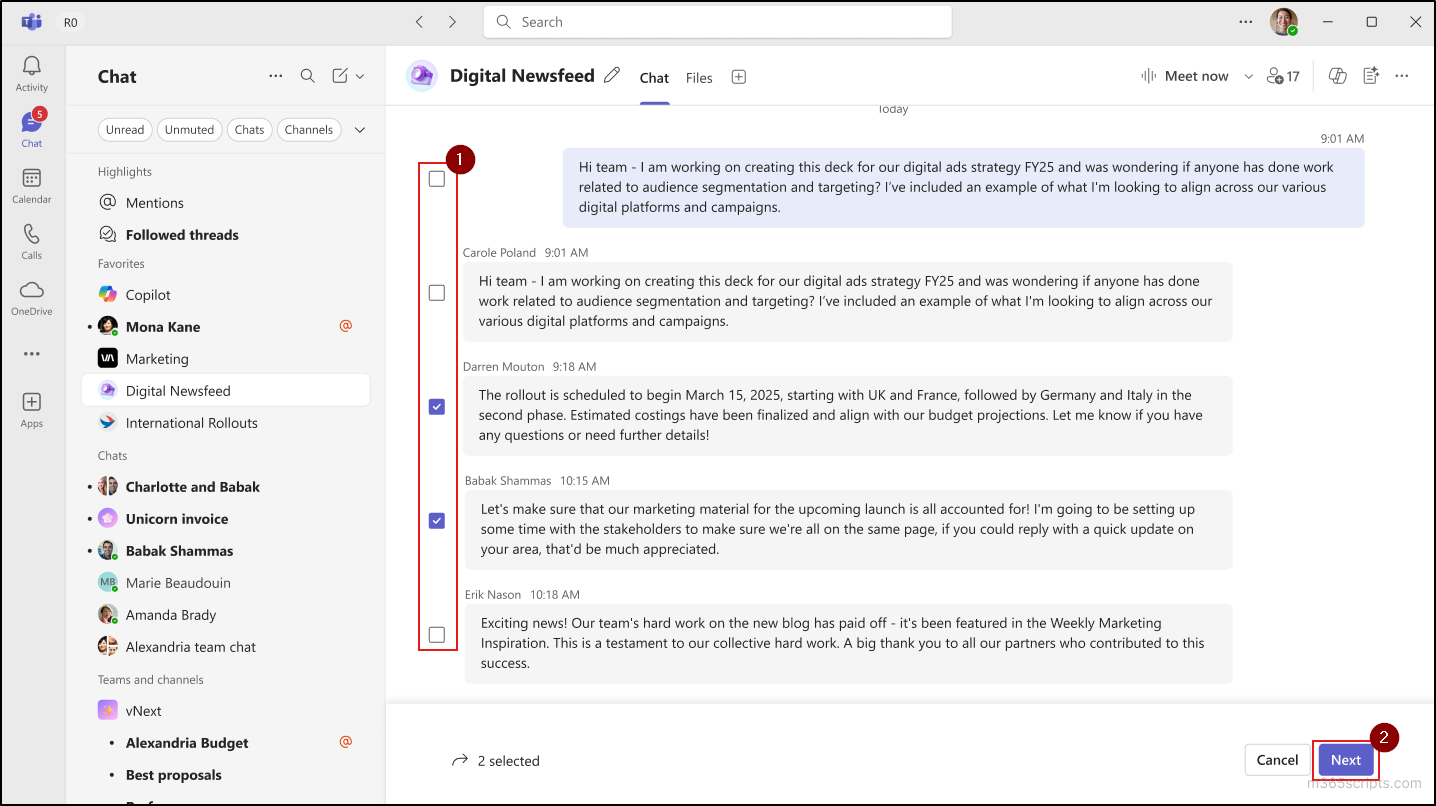Open the filter chevron beside Channels
1436x806 pixels.
click(360, 129)
